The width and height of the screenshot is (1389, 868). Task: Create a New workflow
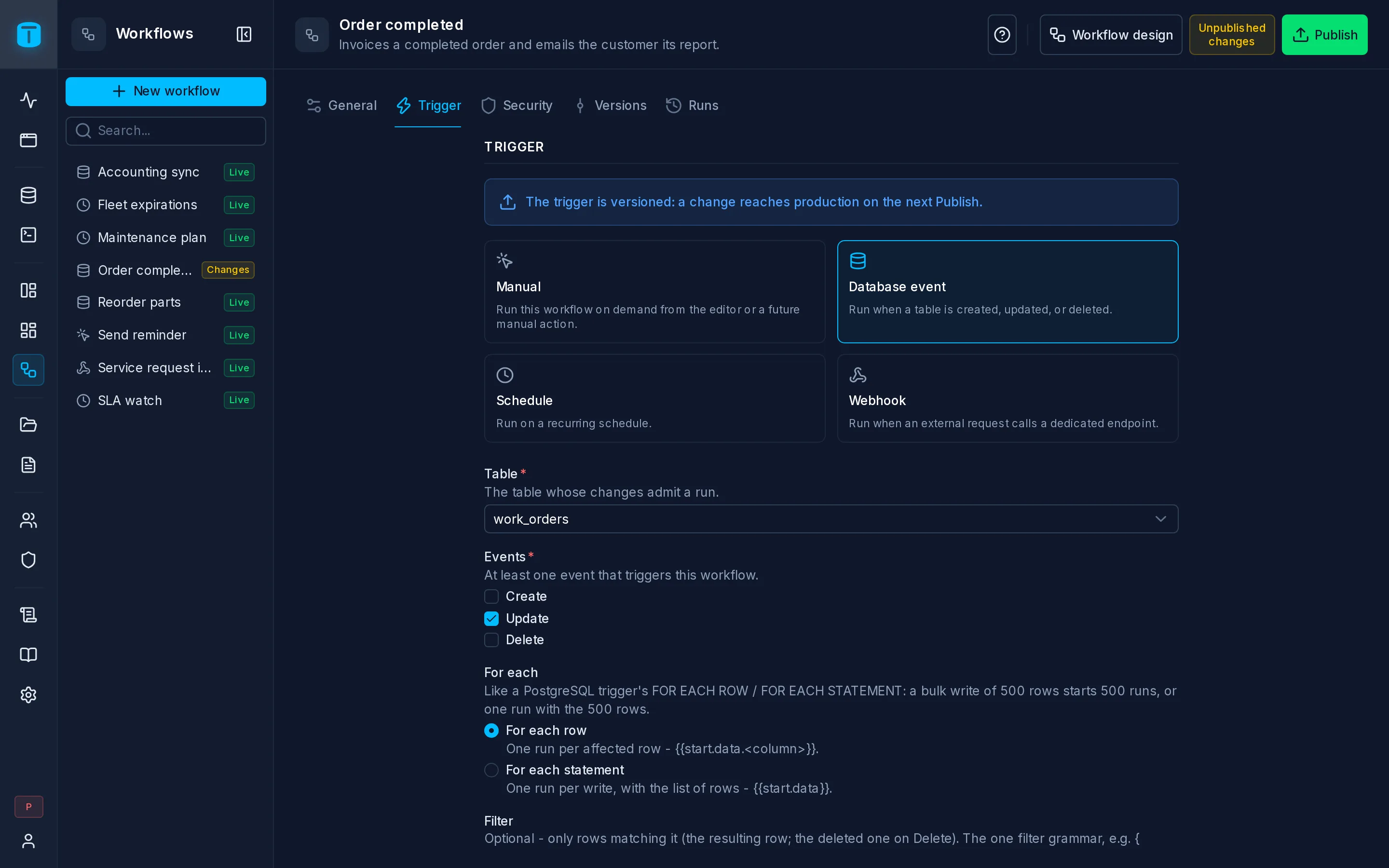[166, 91]
